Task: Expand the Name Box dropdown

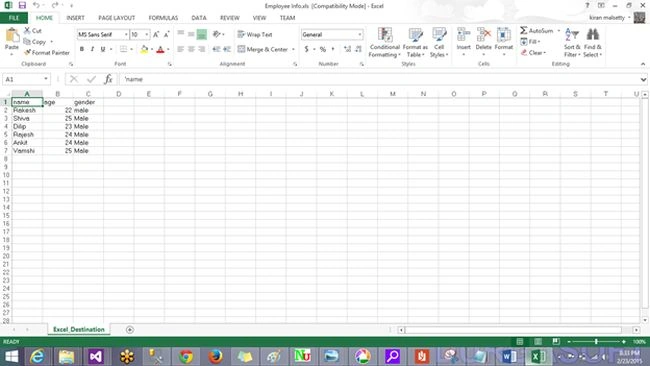Action: click(x=46, y=79)
